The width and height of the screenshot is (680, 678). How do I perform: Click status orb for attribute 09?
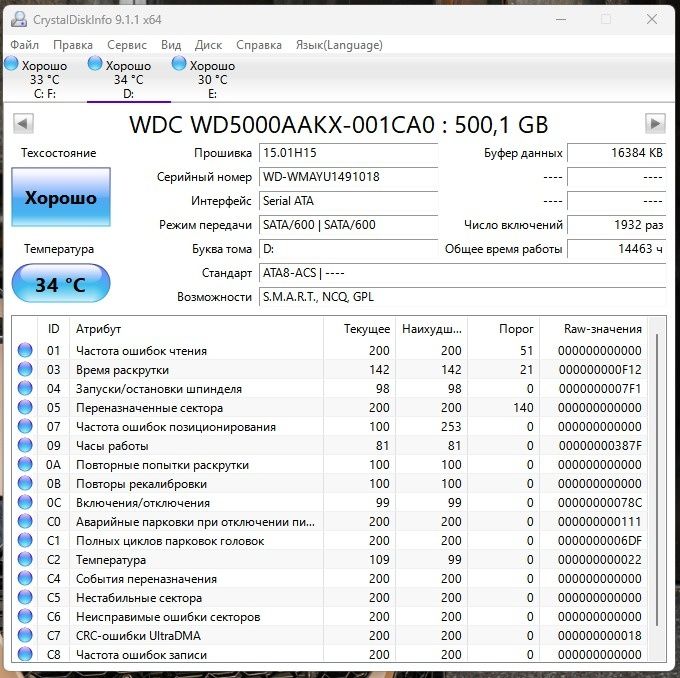pos(25,445)
